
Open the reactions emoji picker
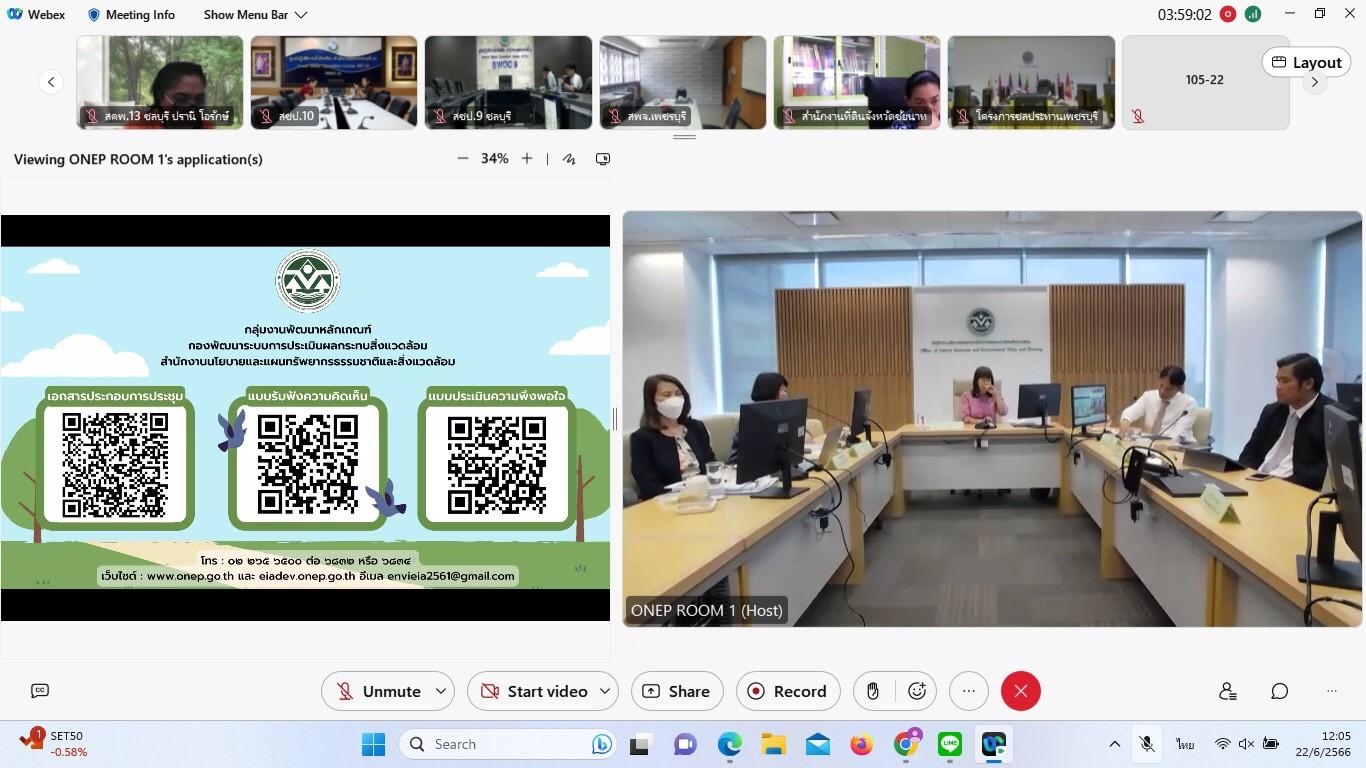pyautogui.click(x=916, y=691)
